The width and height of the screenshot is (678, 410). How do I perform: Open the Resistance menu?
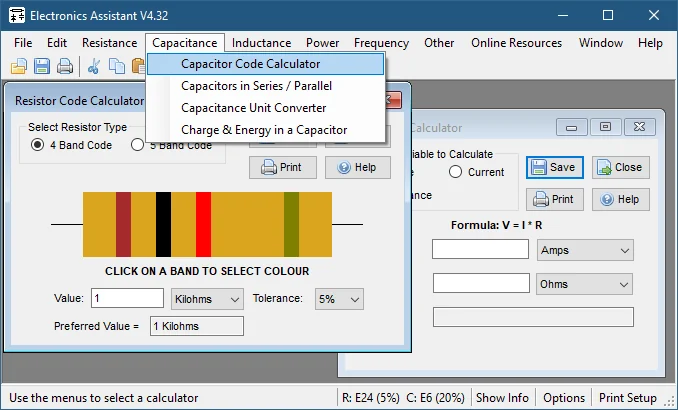coord(110,43)
